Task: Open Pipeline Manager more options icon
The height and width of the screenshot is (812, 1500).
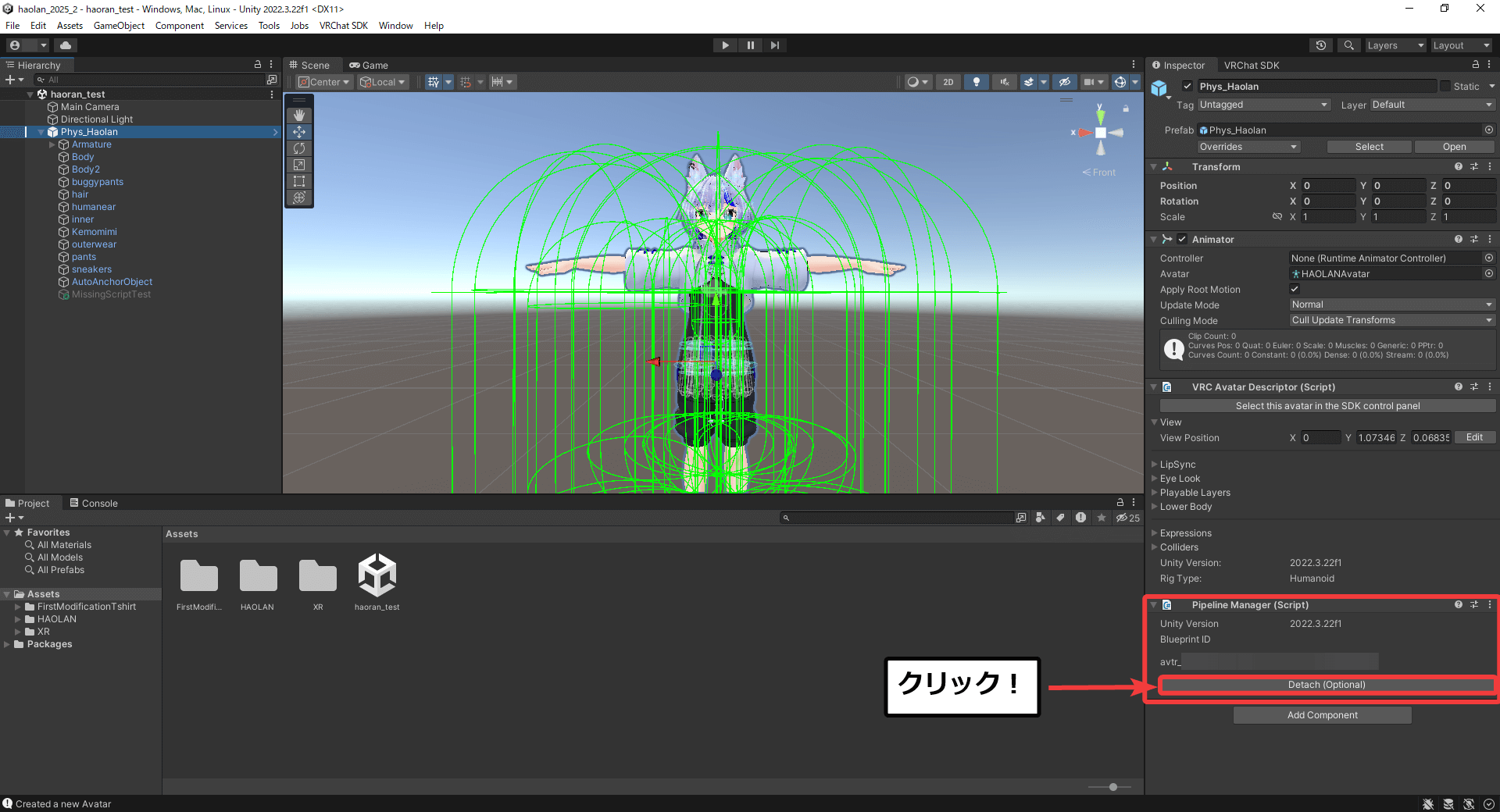Action: pyautogui.click(x=1490, y=604)
